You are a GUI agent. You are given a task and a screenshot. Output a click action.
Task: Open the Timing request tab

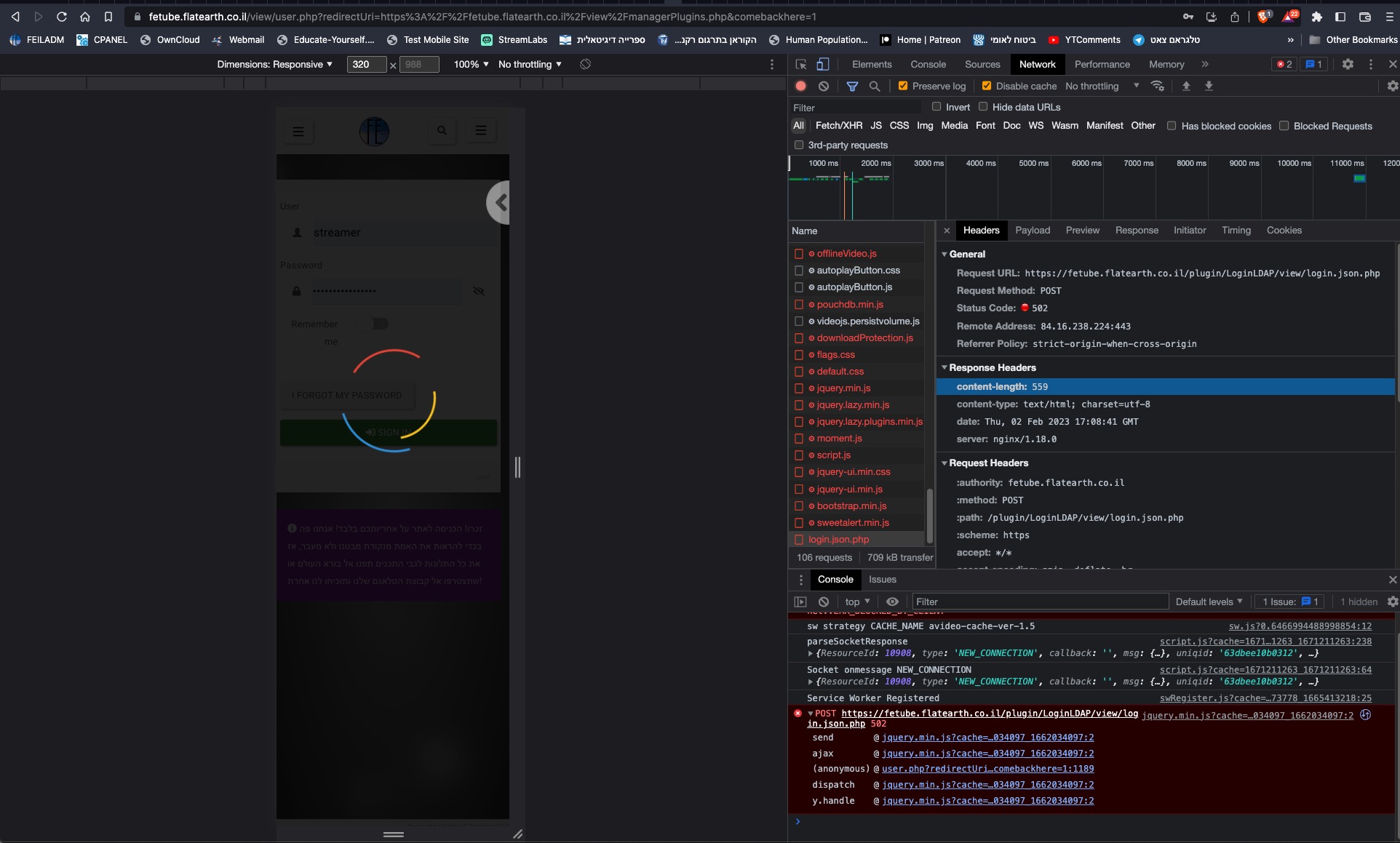(x=1236, y=230)
